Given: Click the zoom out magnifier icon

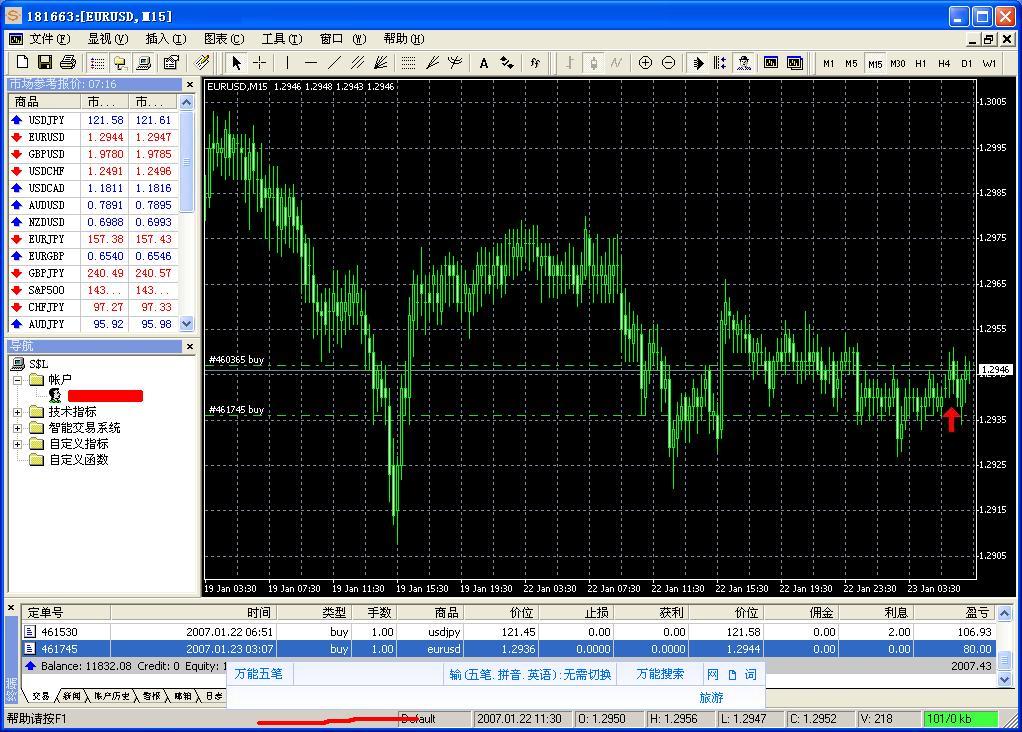Looking at the screenshot, I should click(x=668, y=63).
